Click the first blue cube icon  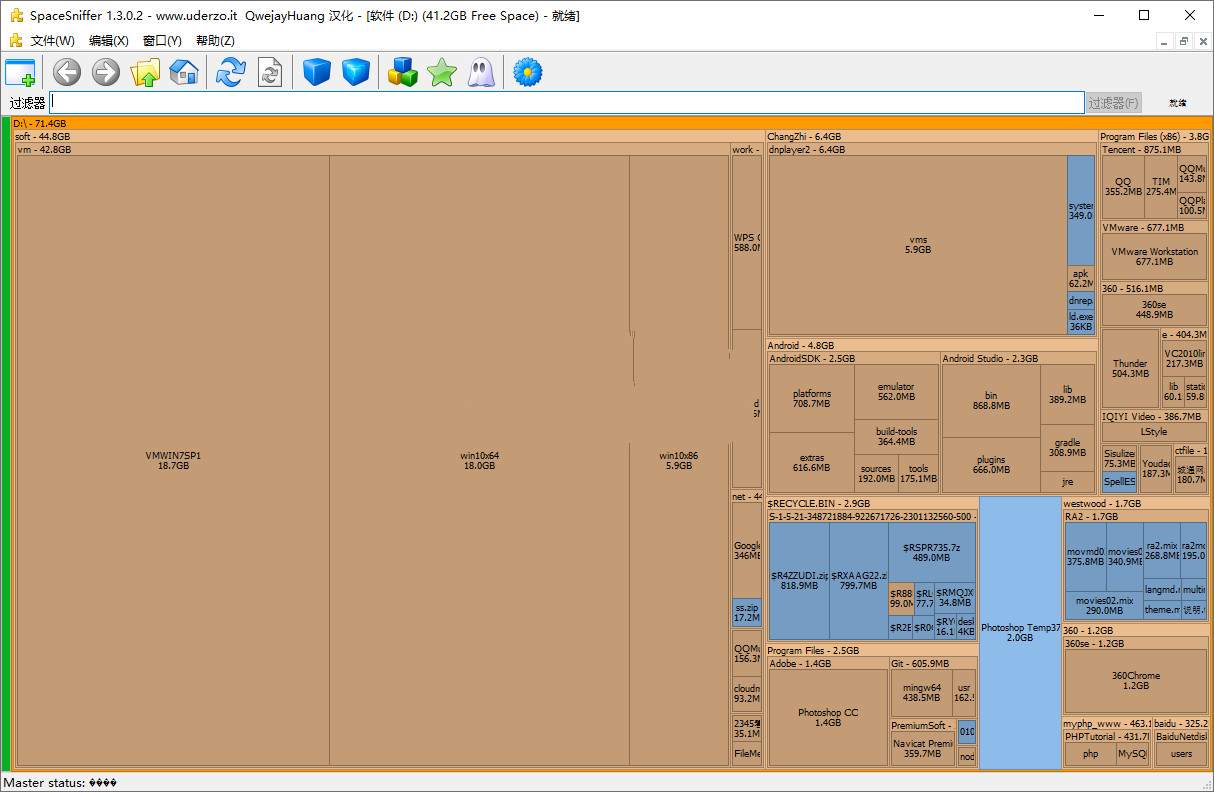317,72
